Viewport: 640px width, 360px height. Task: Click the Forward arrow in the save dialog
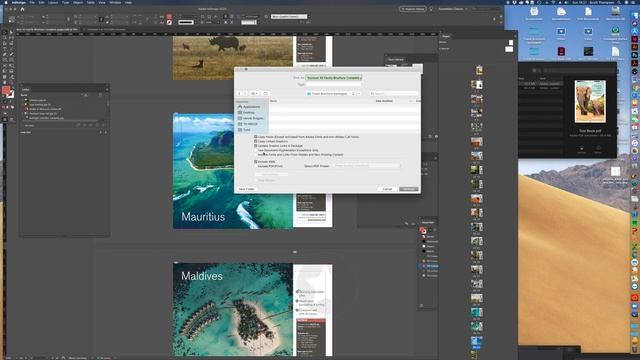tap(245, 93)
